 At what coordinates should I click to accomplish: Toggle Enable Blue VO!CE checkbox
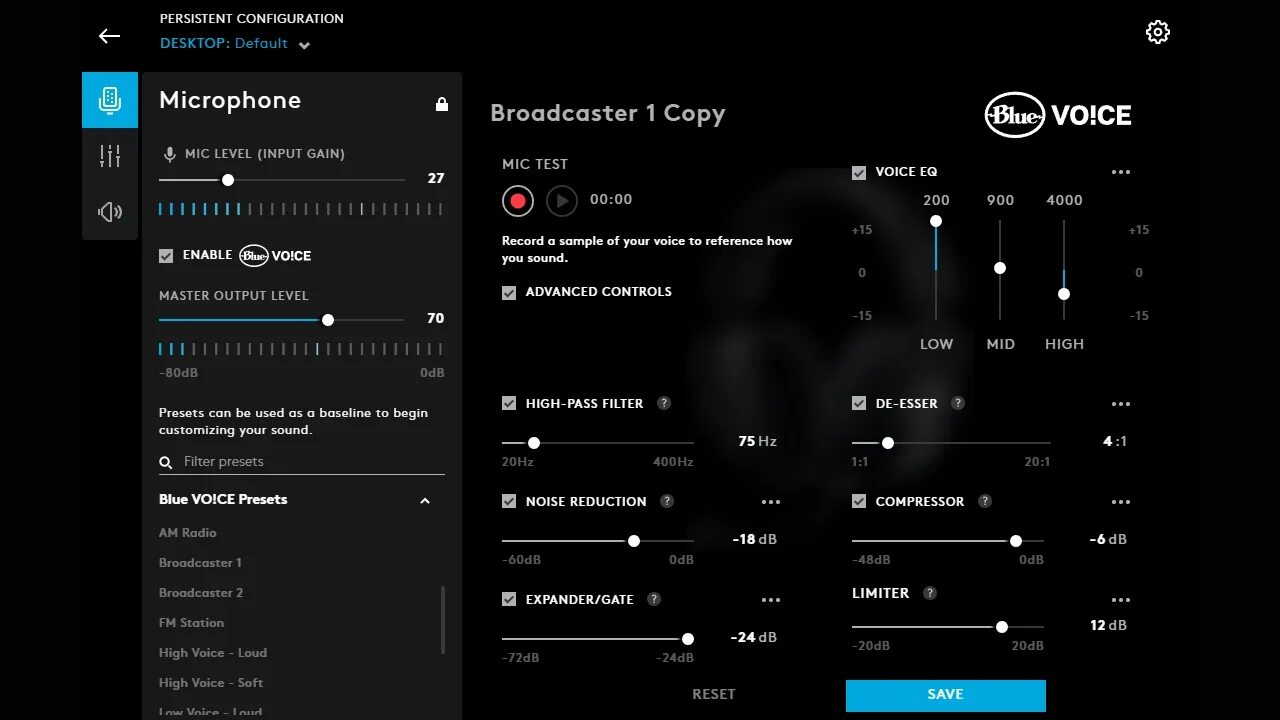[166, 256]
